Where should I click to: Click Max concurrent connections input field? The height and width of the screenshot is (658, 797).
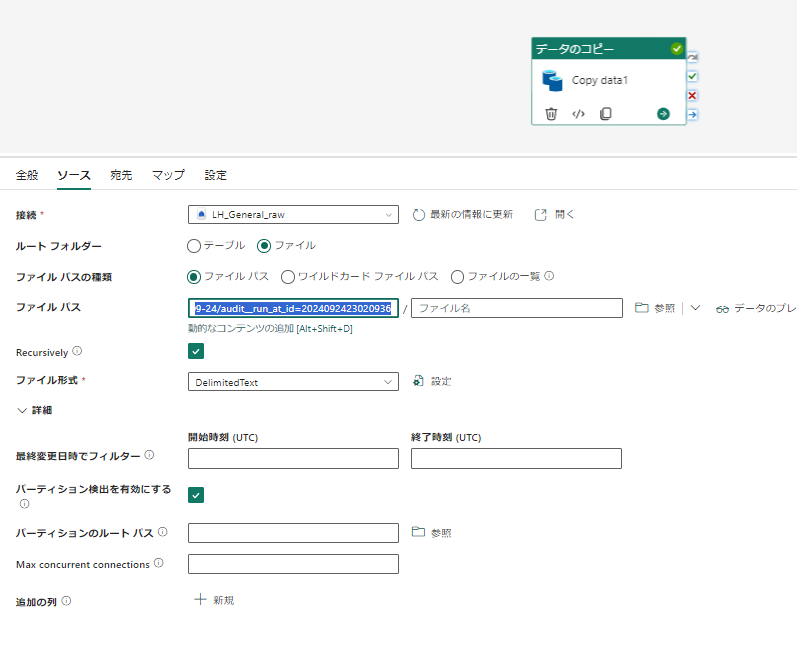coord(293,564)
